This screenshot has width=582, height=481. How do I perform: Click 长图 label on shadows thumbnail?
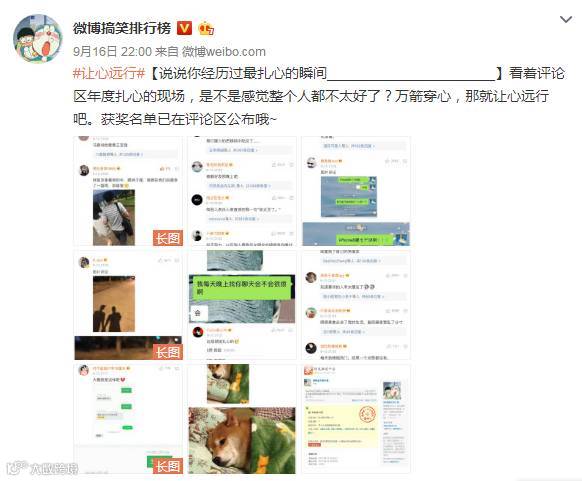coord(168,352)
